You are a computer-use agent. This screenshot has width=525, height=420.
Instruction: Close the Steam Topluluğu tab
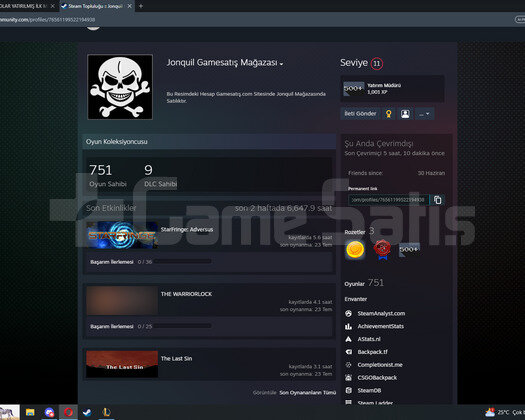tap(129, 6)
